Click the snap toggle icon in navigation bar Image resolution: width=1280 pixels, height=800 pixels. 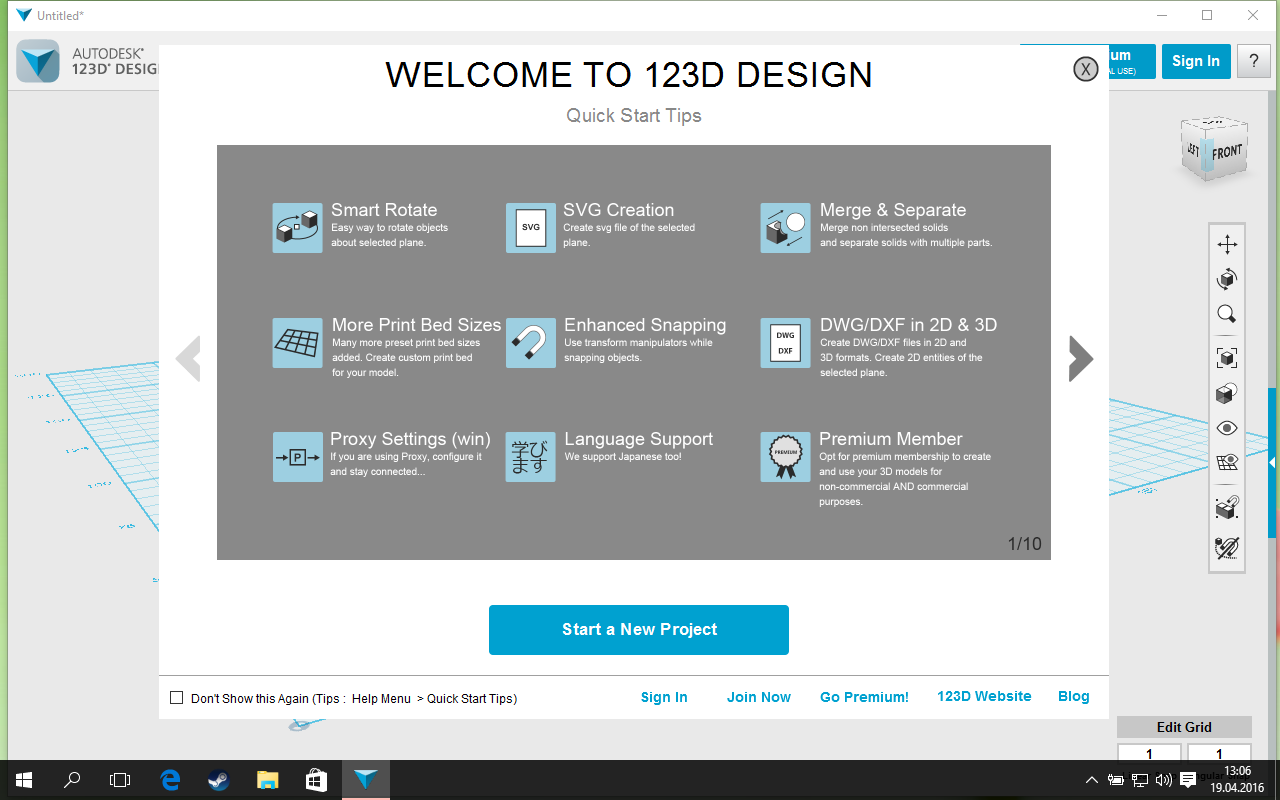tap(1227, 507)
